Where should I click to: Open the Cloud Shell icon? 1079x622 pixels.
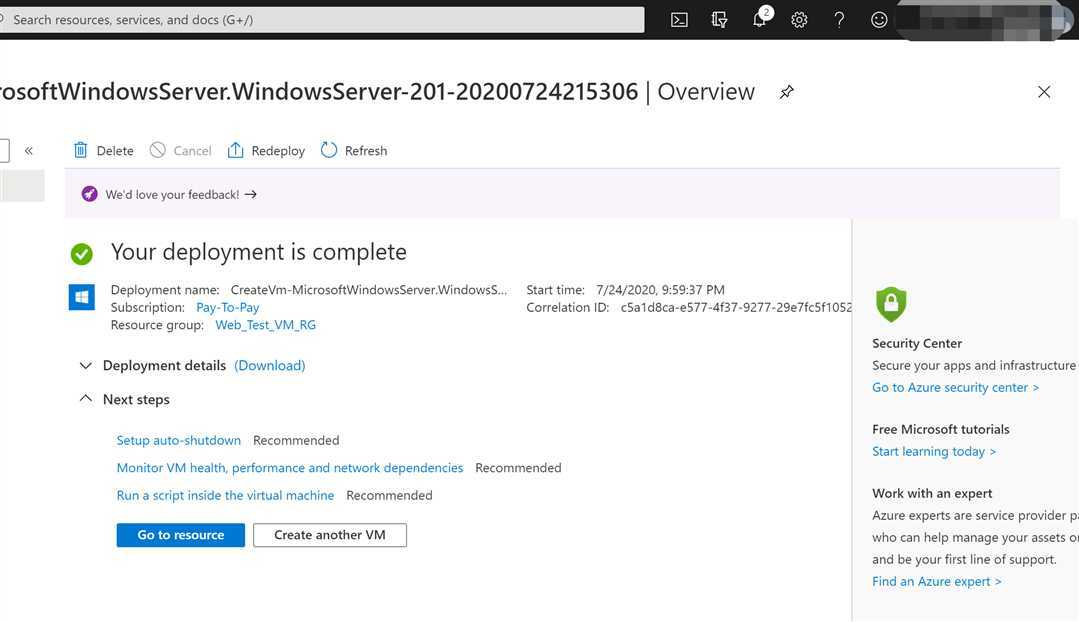coord(679,20)
